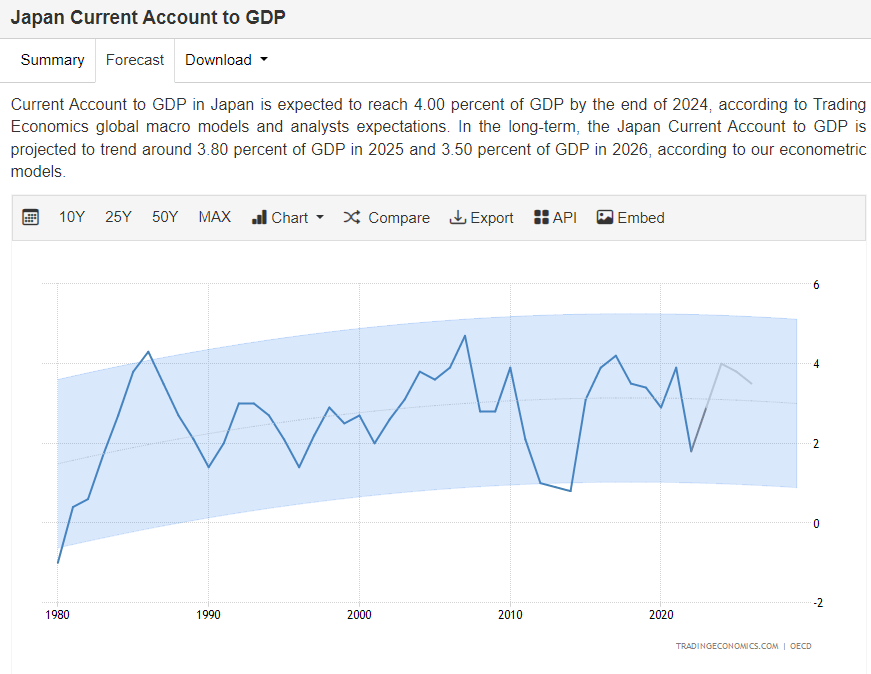Switch to the Summary tab

point(51,60)
